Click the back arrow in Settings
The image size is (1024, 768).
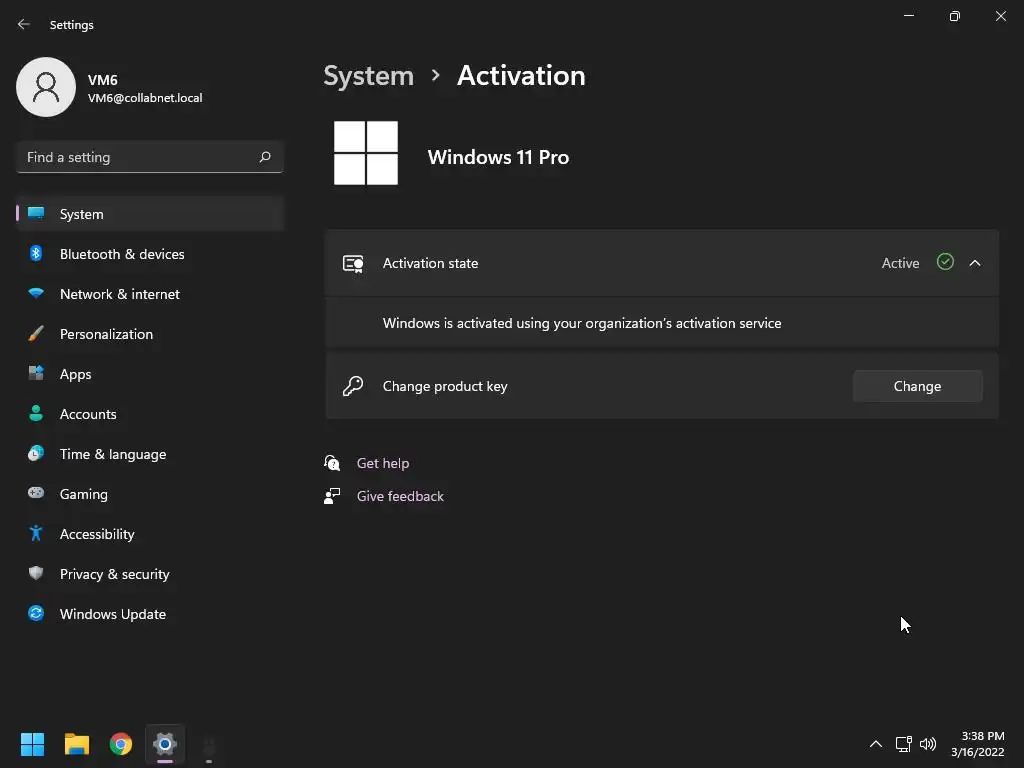click(24, 24)
